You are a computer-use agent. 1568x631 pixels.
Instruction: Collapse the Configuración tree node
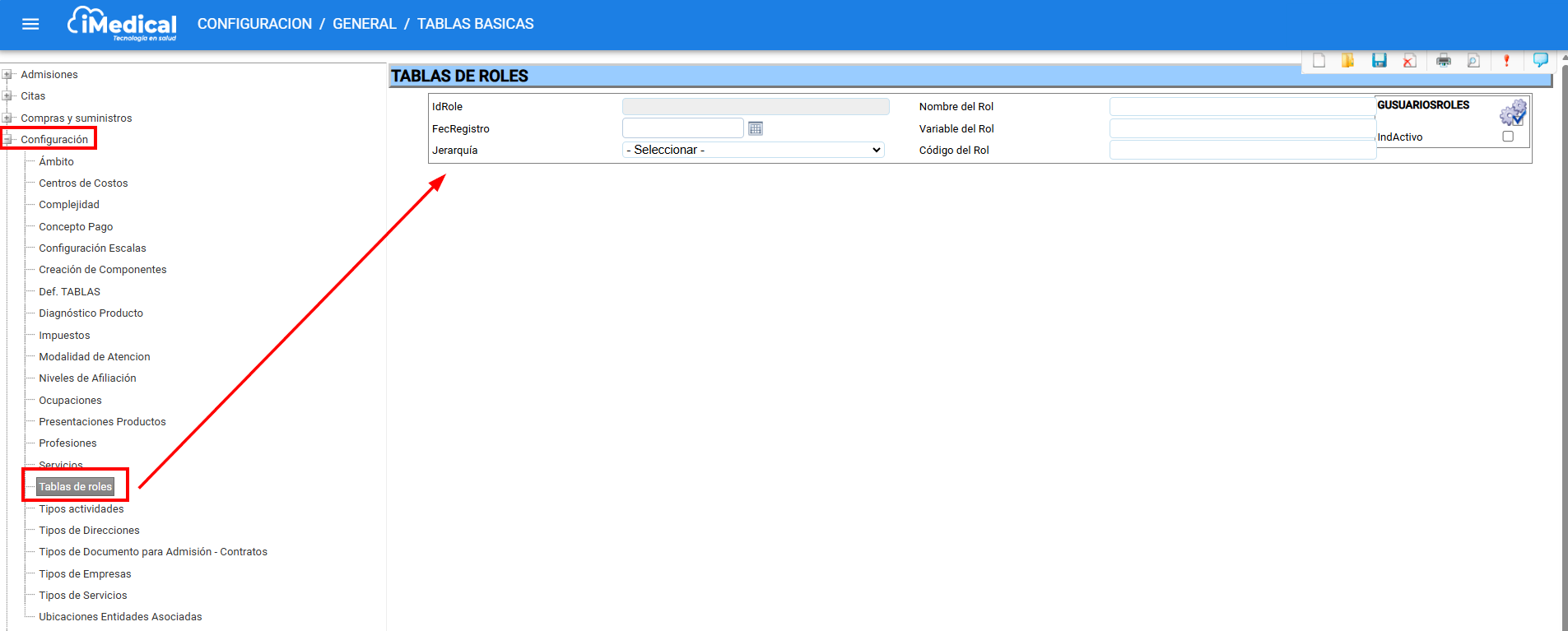tap(7, 140)
